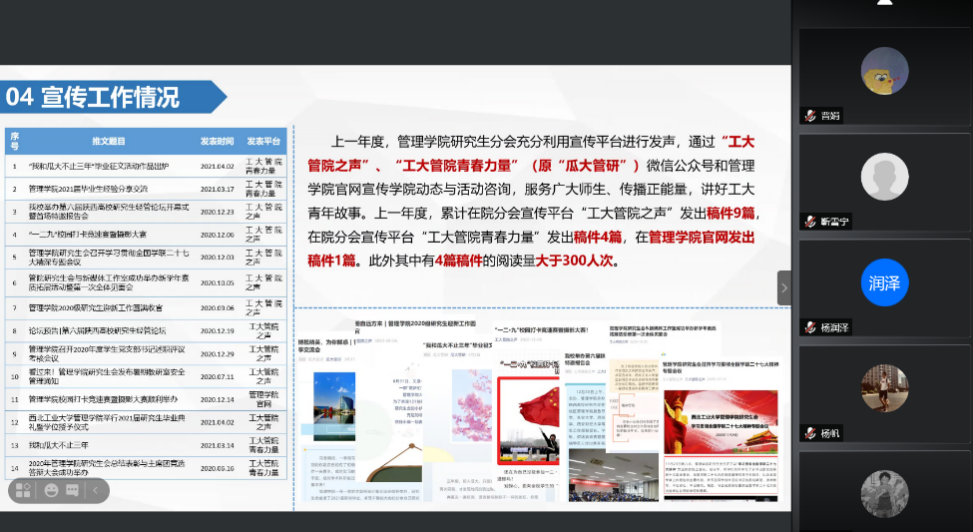Viewport: 973px width, 532px height.
Task: Open the chat message bubble icon
Action: pos(73,491)
